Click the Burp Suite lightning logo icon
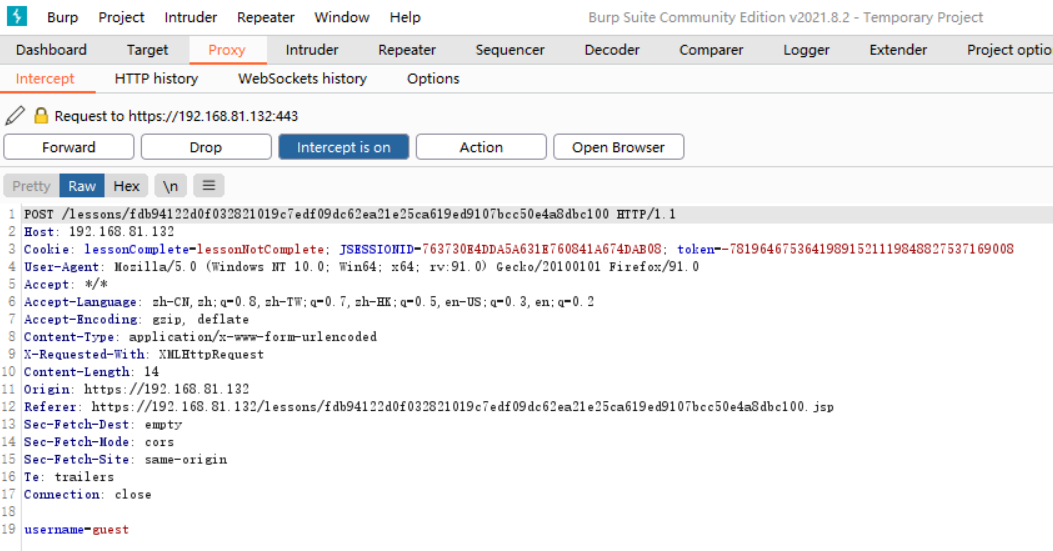This screenshot has height=551, width=1053. (x=17, y=17)
